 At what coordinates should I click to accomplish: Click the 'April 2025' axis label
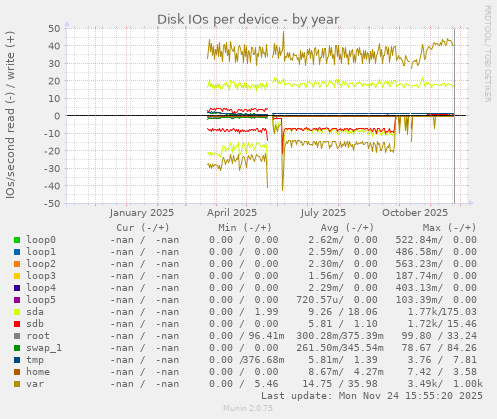232,213
